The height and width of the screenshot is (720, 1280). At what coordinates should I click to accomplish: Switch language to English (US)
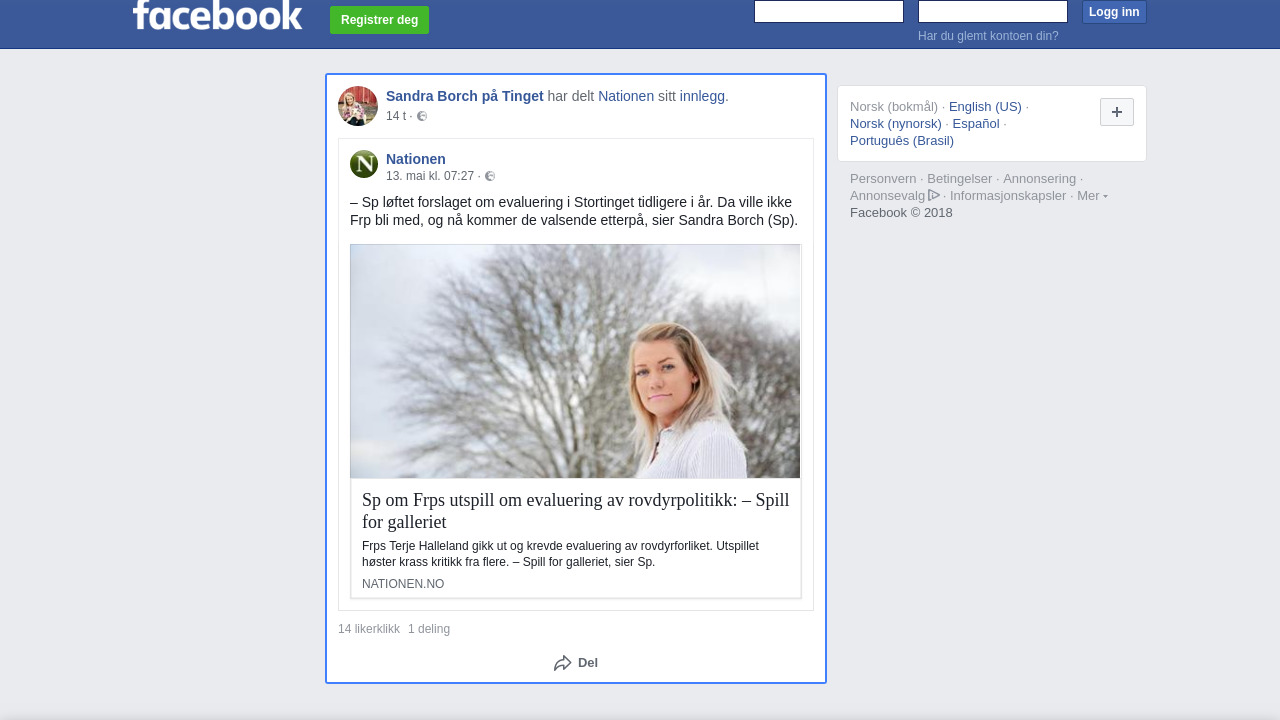(985, 107)
